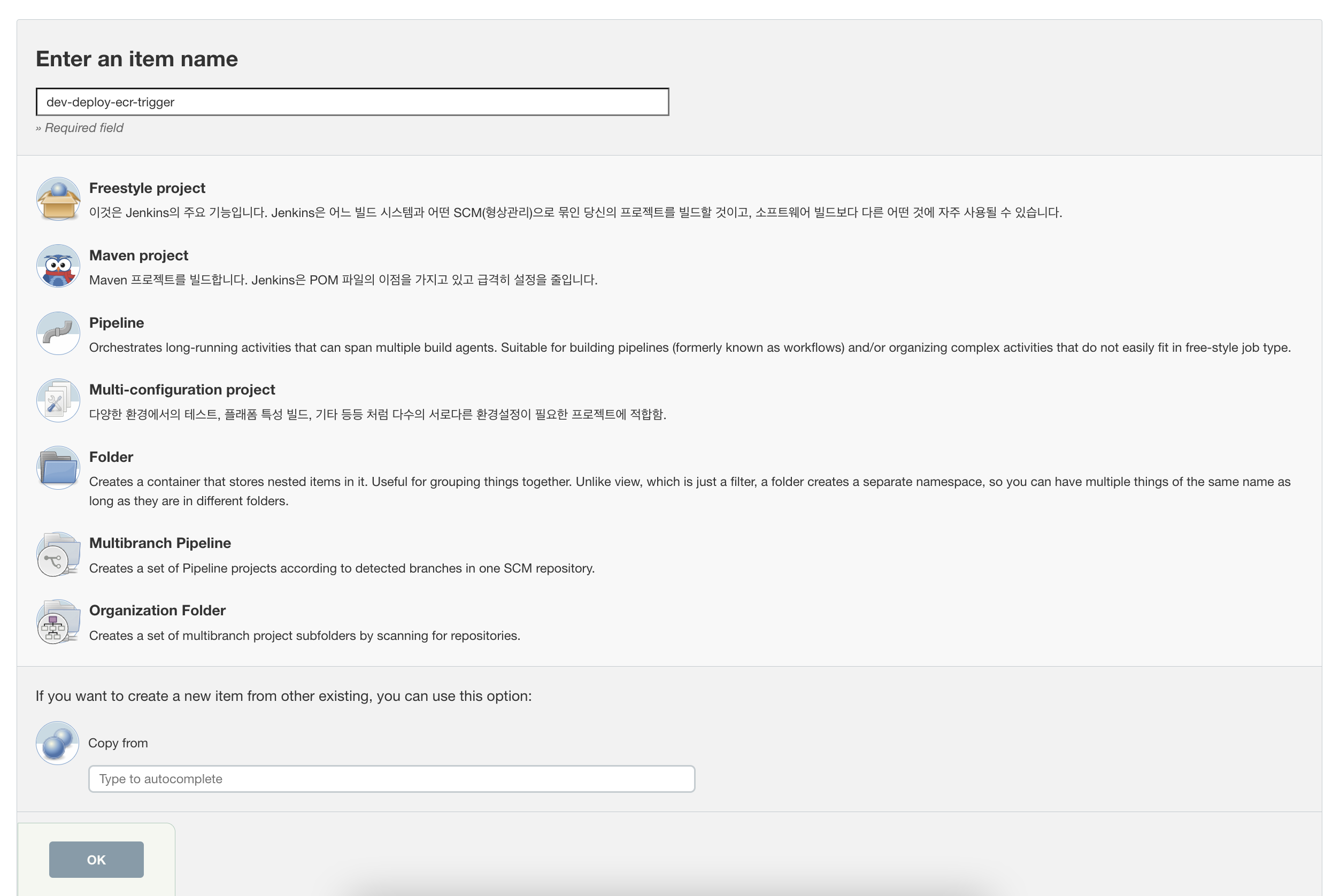The image size is (1340, 896).
Task: Choose the Maven project title
Action: click(138, 256)
